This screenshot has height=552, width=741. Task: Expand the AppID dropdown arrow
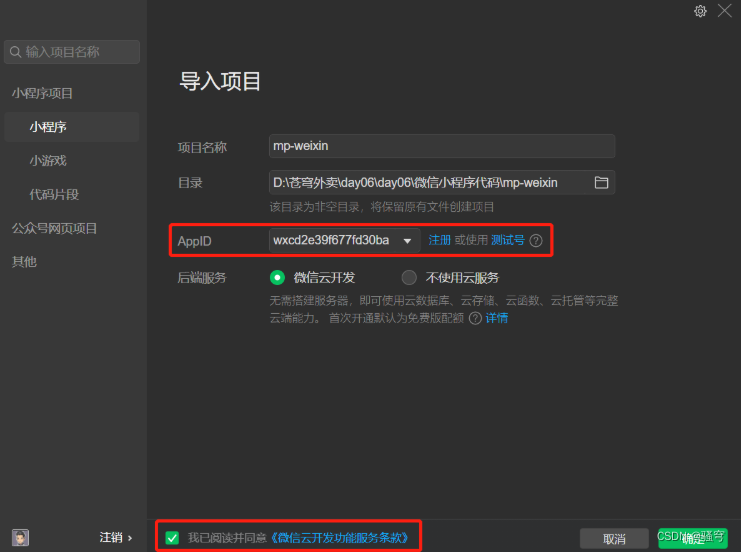[407, 241]
